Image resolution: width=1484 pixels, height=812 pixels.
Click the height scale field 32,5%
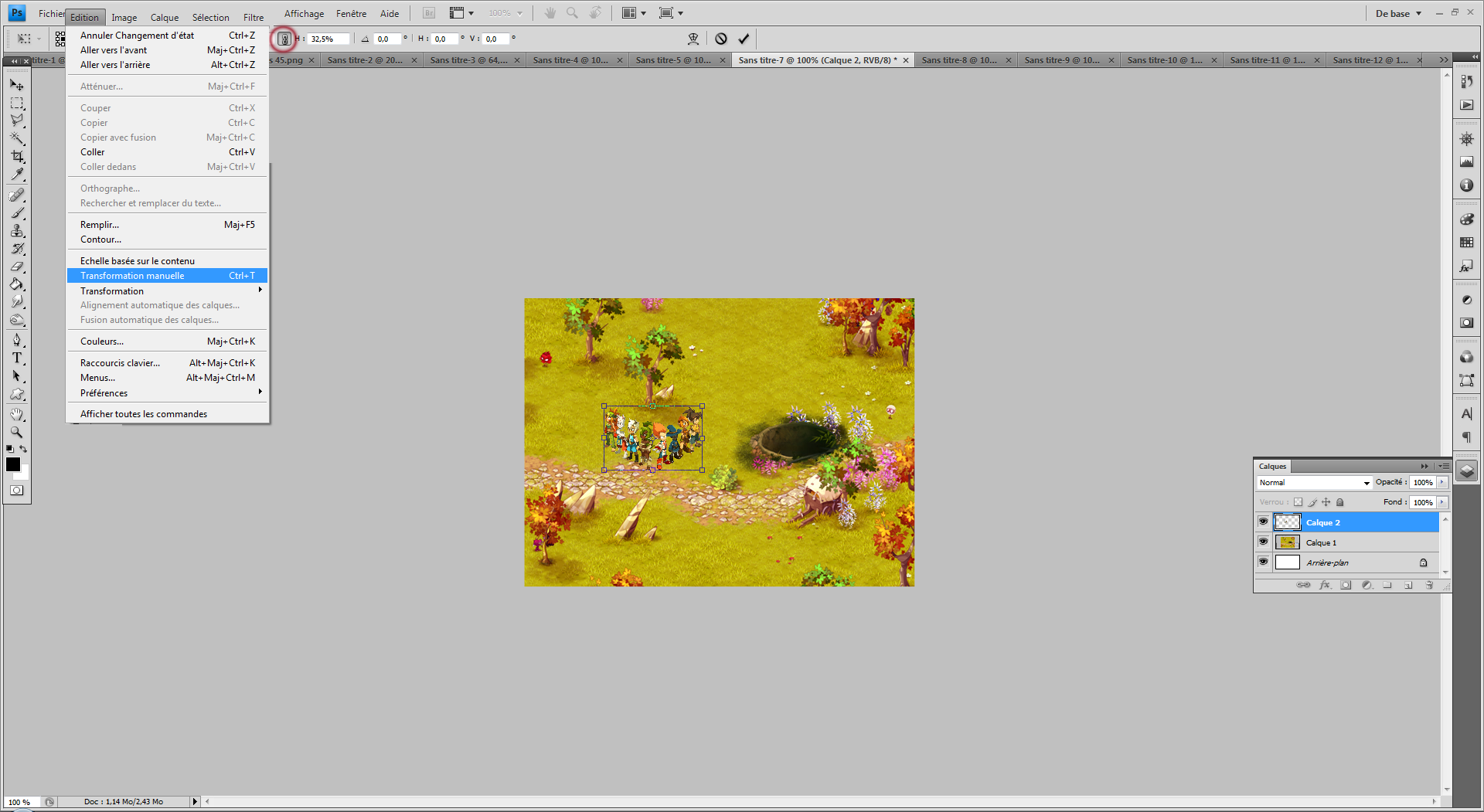(328, 39)
